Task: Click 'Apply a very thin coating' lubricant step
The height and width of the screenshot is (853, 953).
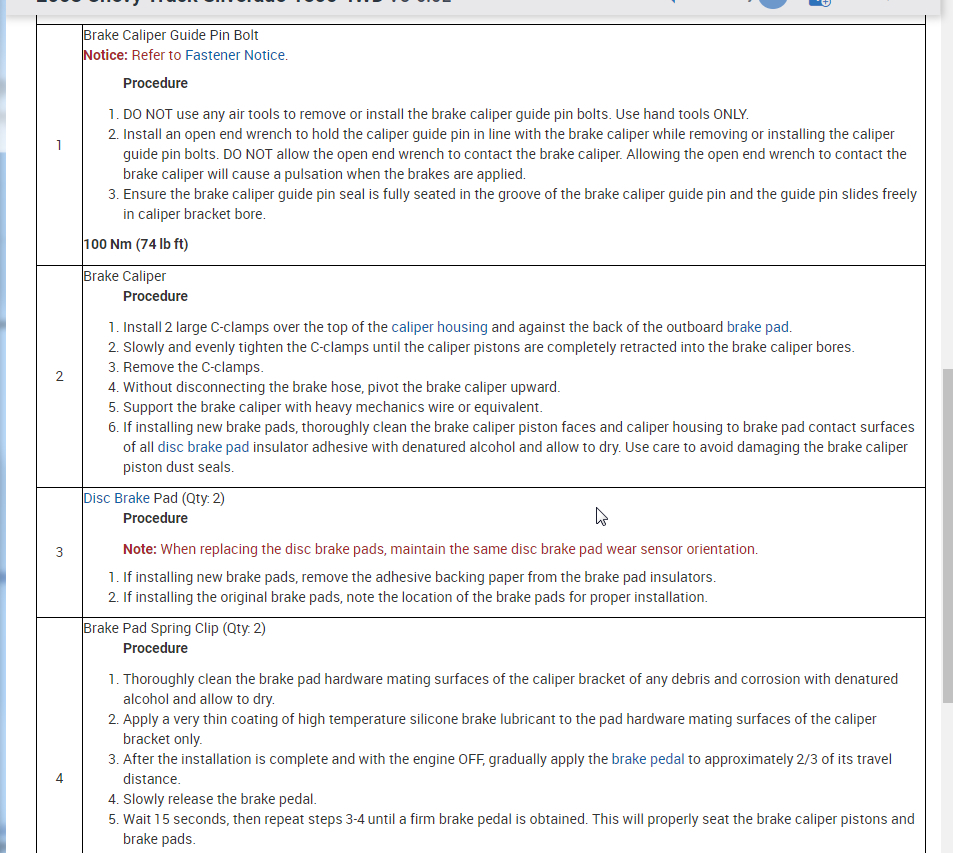Action: click(x=500, y=729)
